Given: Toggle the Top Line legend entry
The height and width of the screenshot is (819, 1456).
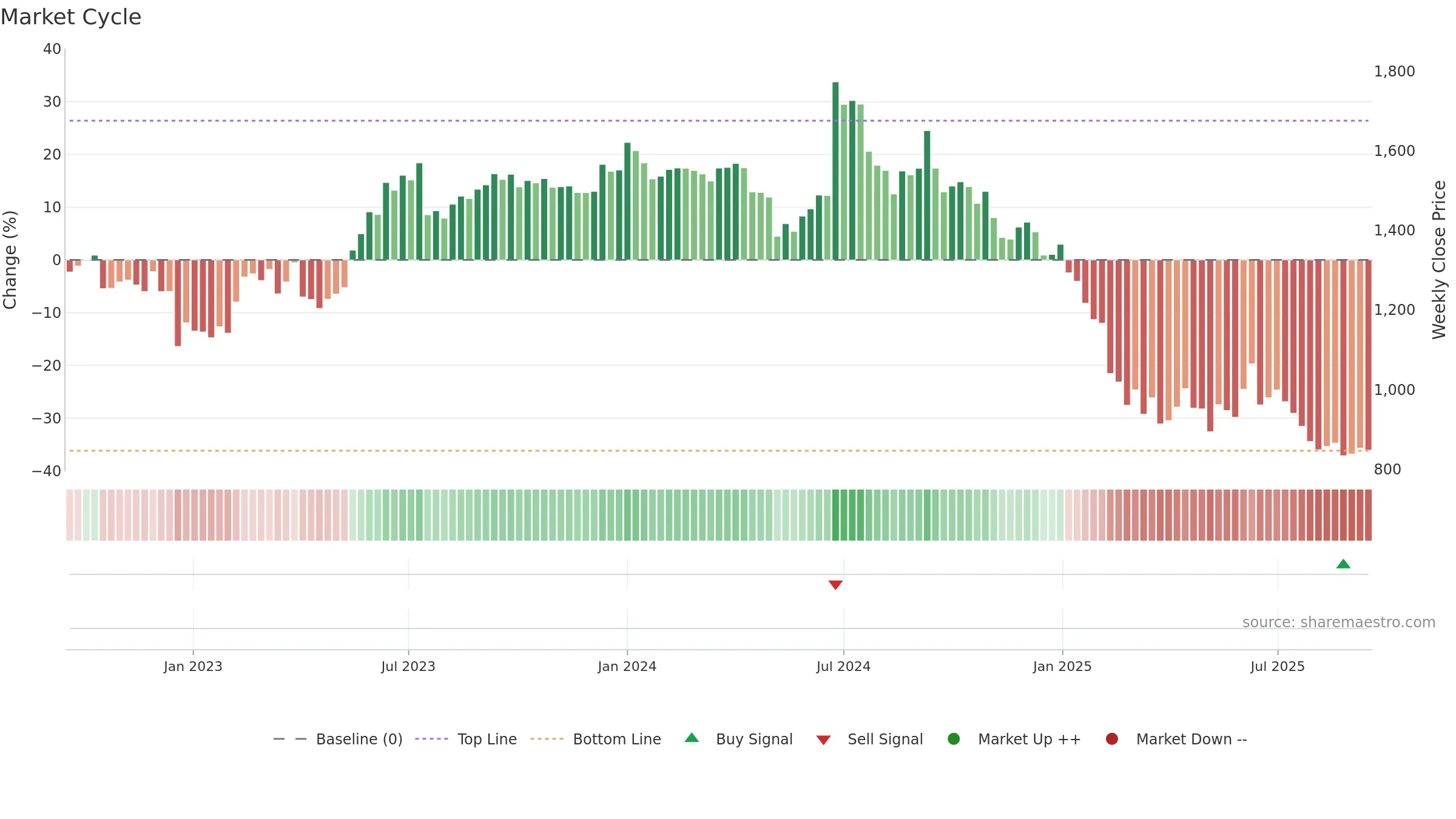Looking at the screenshot, I should point(466,739).
